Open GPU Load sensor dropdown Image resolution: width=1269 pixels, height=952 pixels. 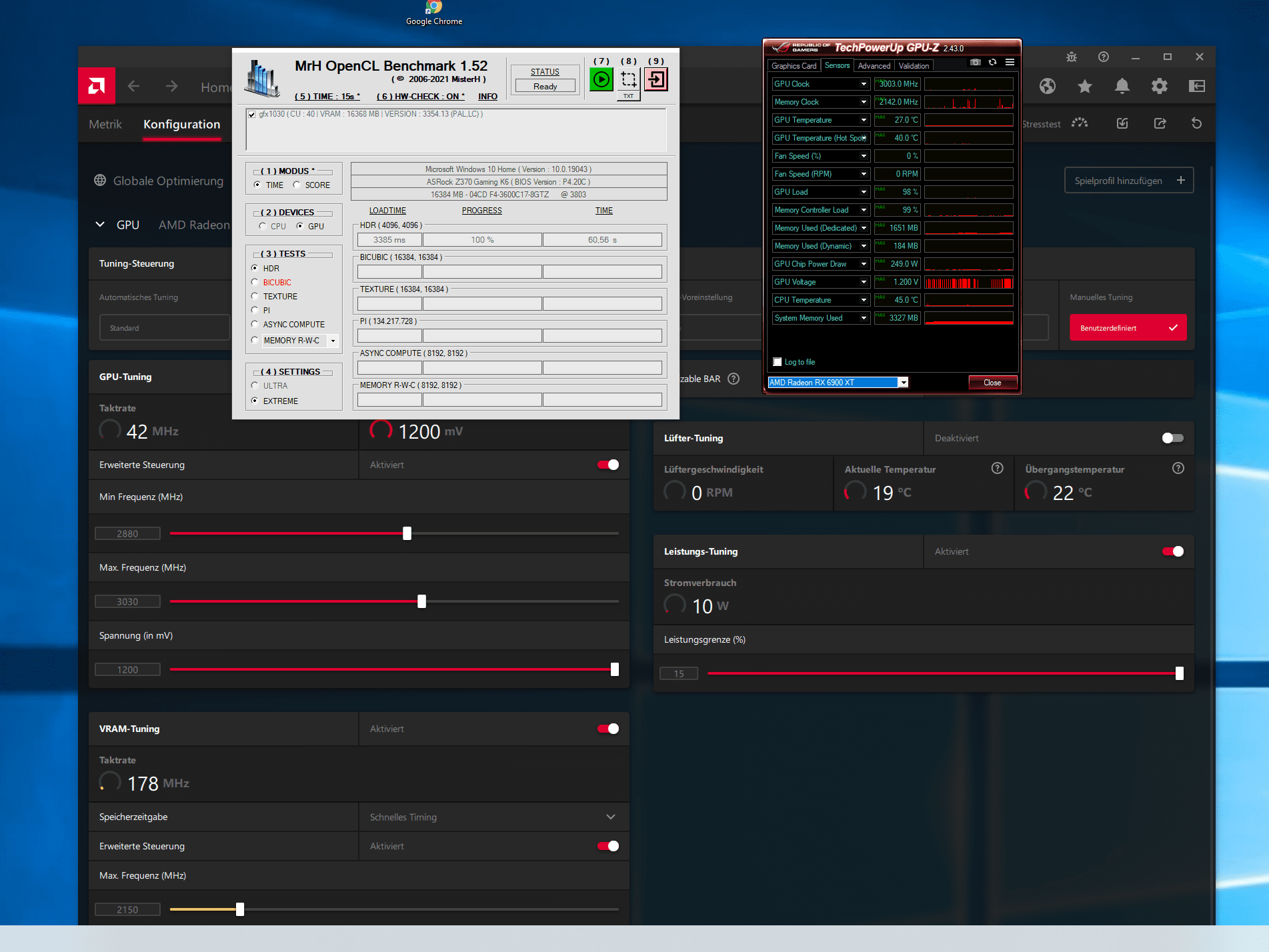[864, 192]
